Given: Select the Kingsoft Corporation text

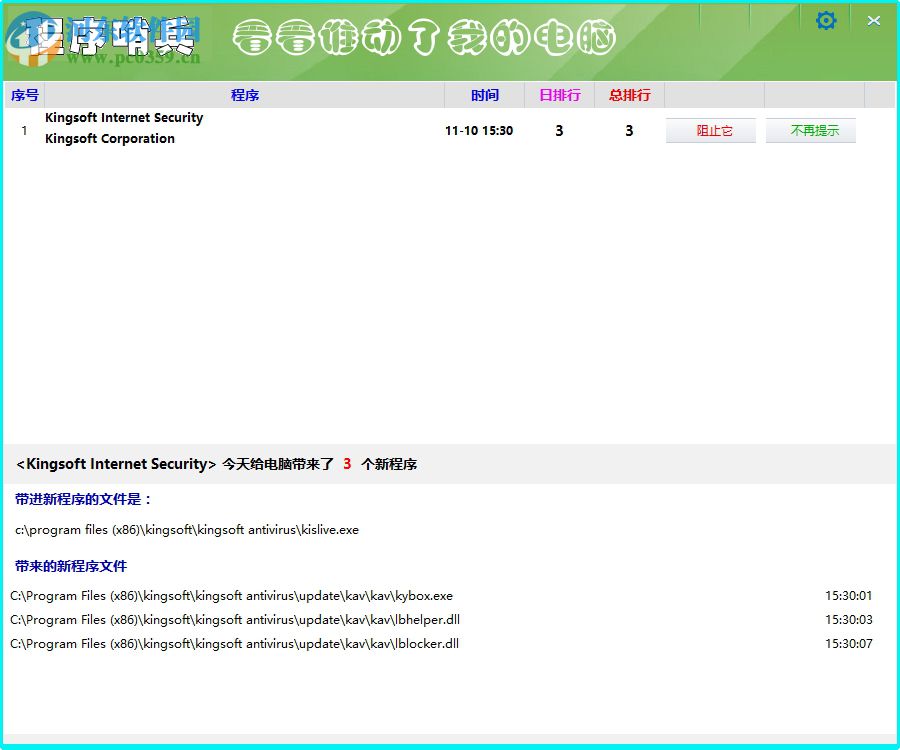Looking at the screenshot, I should click(x=110, y=139).
